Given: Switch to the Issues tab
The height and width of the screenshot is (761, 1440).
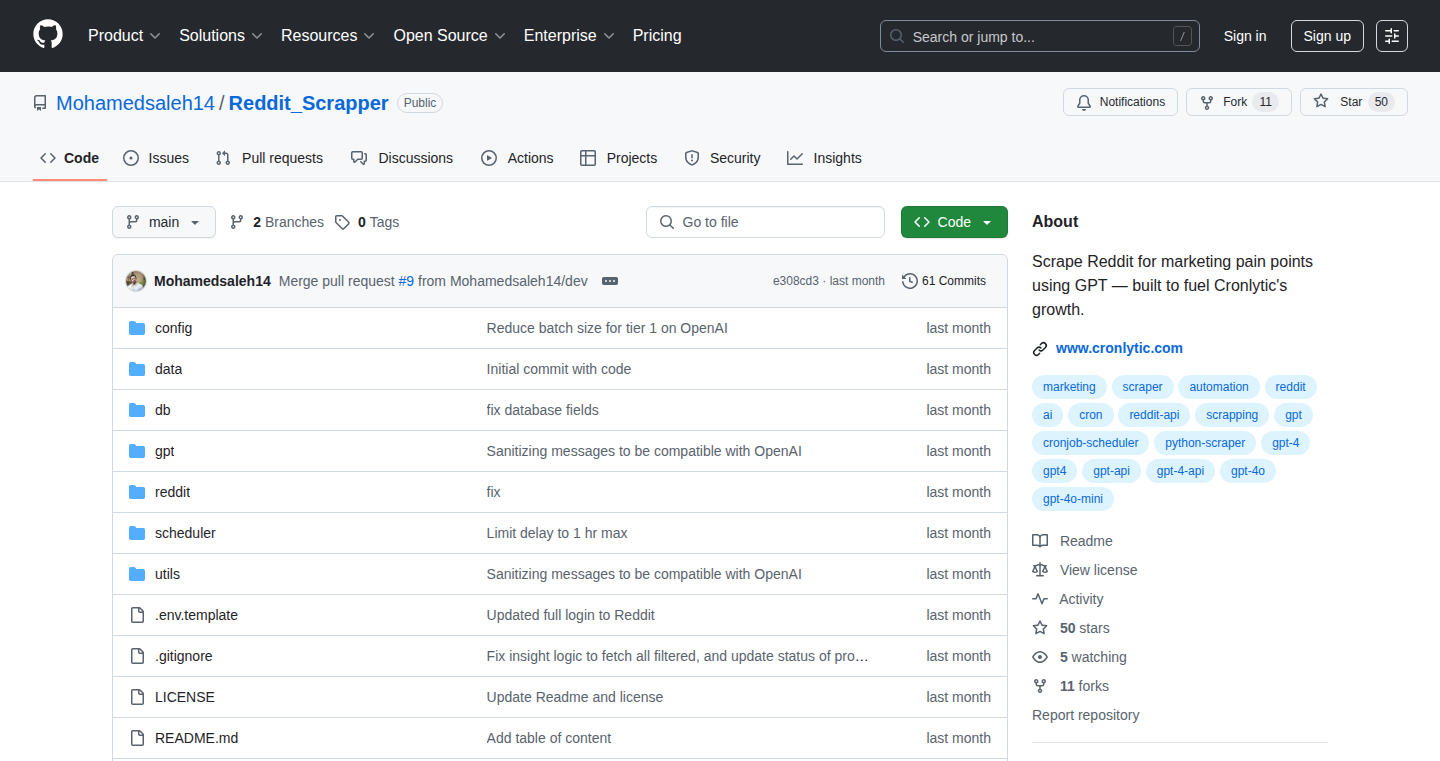Looking at the screenshot, I should click(x=156, y=158).
